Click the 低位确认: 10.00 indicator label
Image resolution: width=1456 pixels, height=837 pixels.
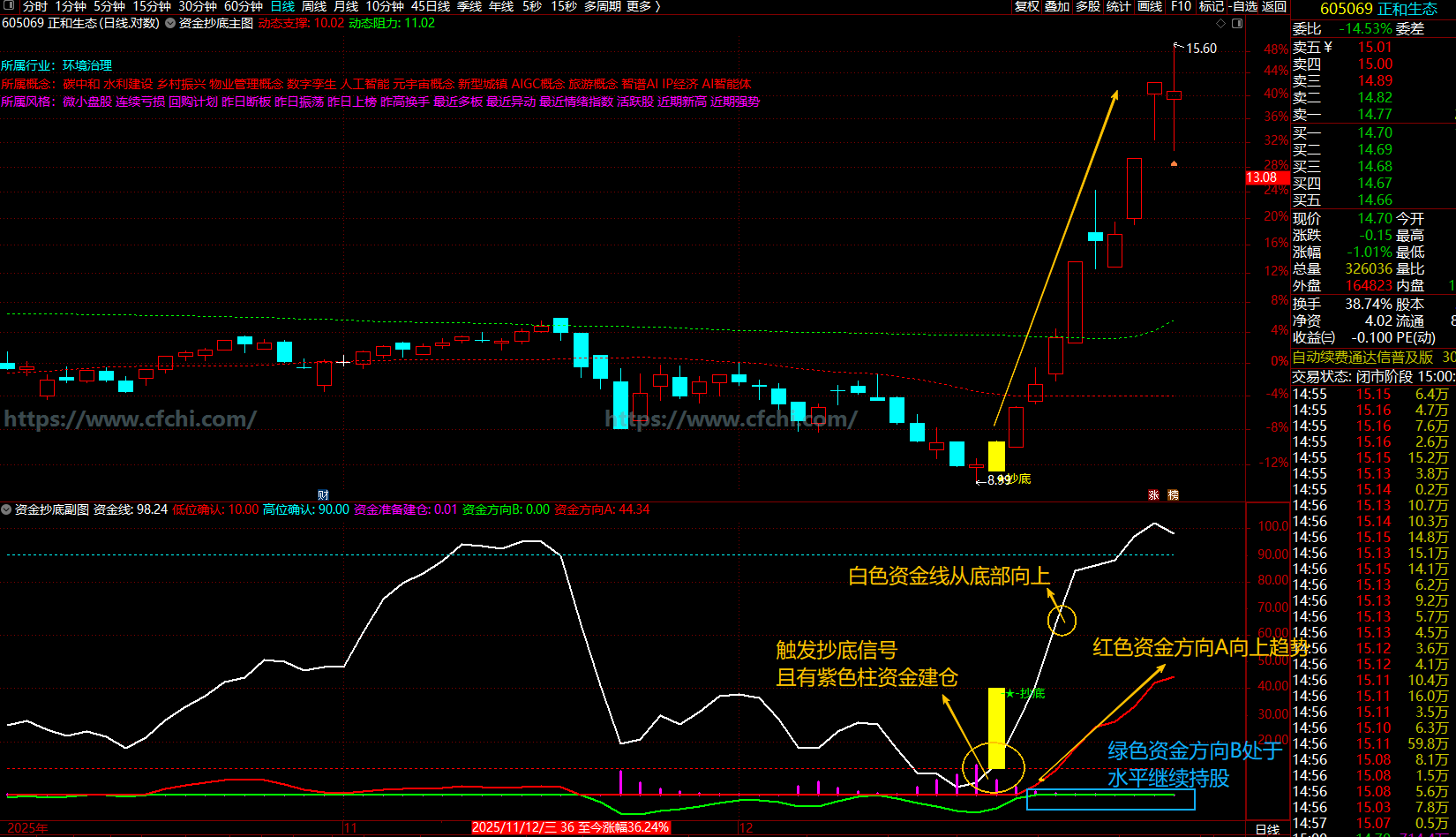point(216,509)
